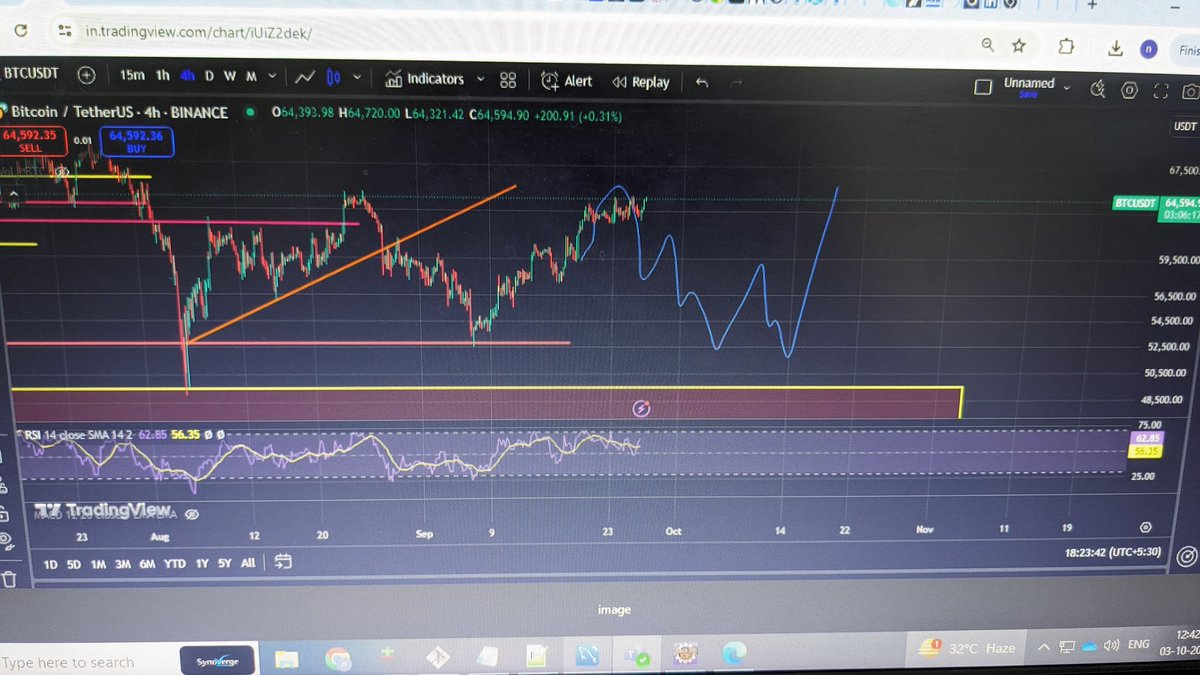Image resolution: width=1200 pixels, height=675 pixels.
Task: Open the quick search icon in toolbar
Action: tap(1097, 90)
